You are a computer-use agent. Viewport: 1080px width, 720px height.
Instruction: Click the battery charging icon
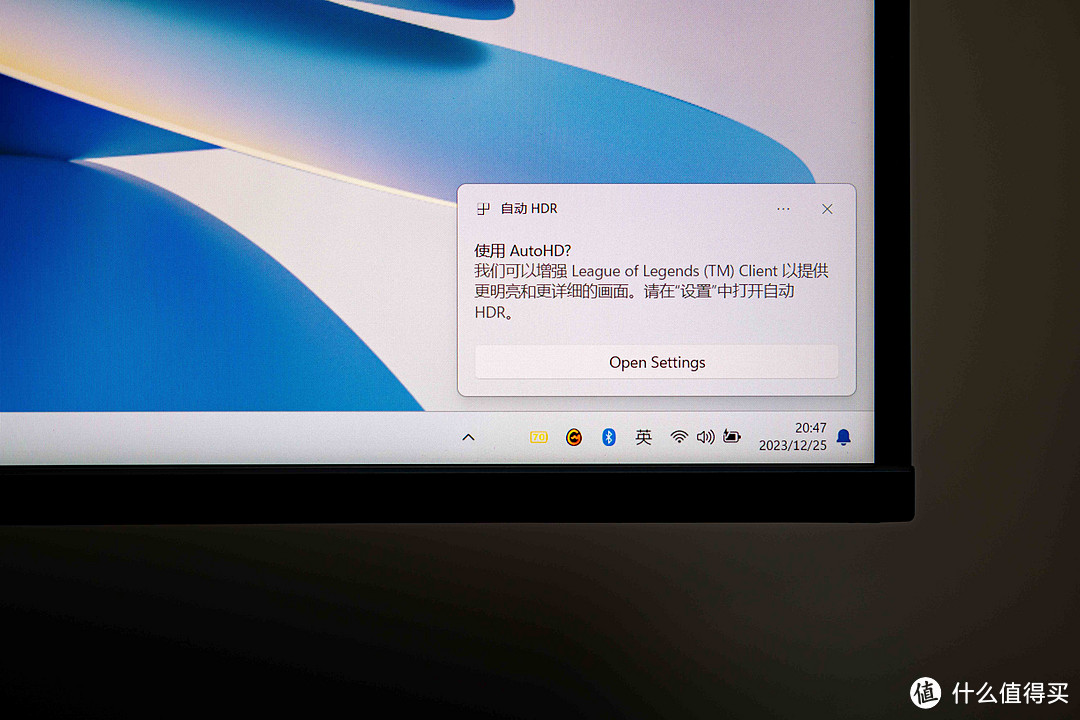(732, 437)
